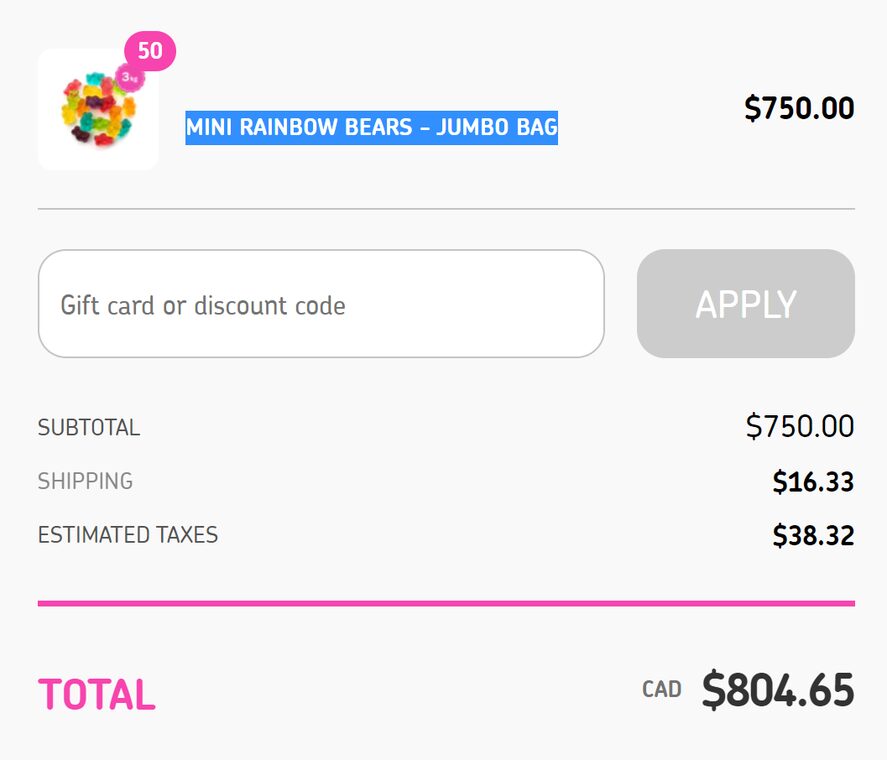The width and height of the screenshot is (887, 760).
Task: Click the pink TOTAL heading
Action: [96, 694]
